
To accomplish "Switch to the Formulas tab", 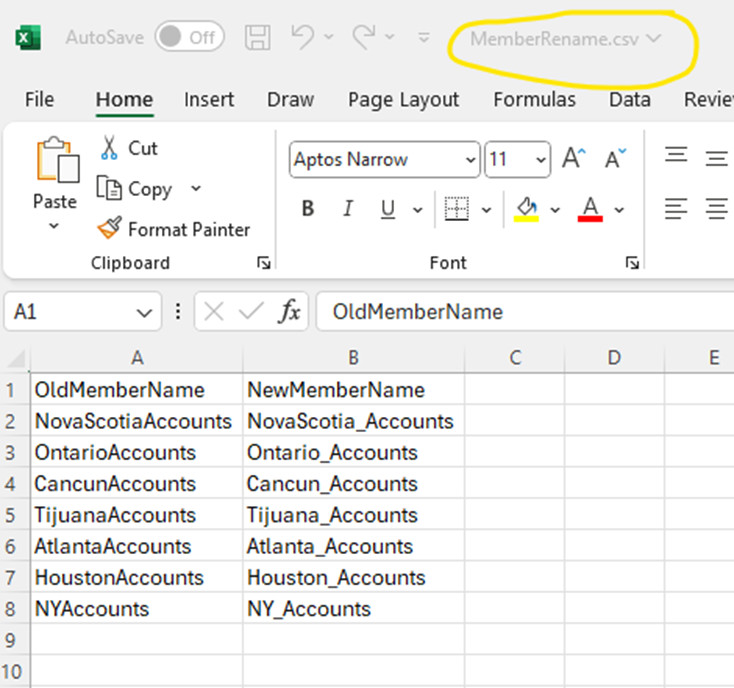I will coord(534,99).
